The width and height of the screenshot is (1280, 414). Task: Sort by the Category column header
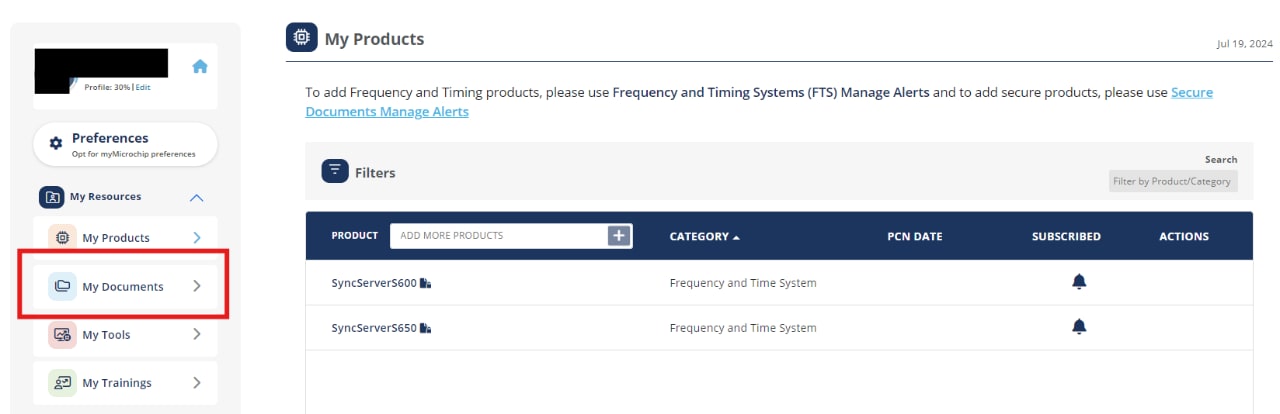pyautogui.click(x=705, y=237)
